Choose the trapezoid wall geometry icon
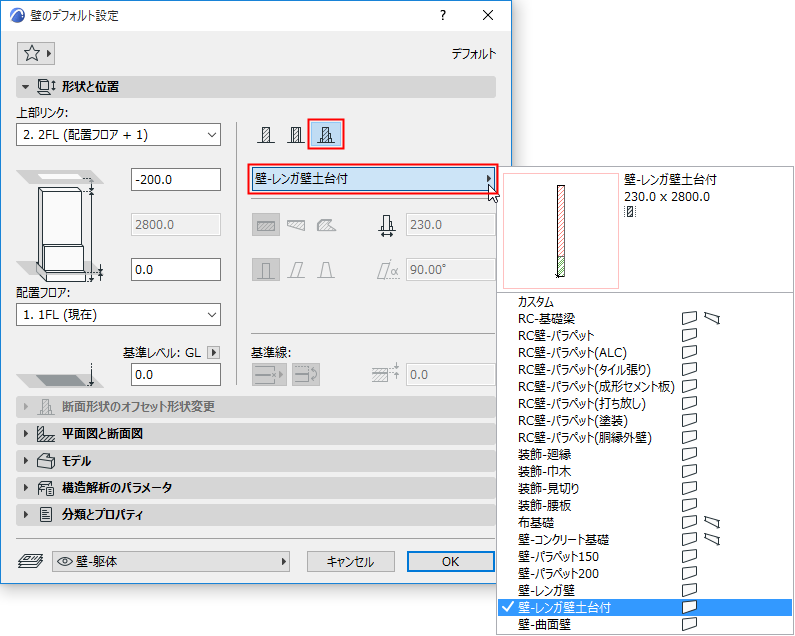Viewport: 795px width, 636px height. tap(296, 225)
